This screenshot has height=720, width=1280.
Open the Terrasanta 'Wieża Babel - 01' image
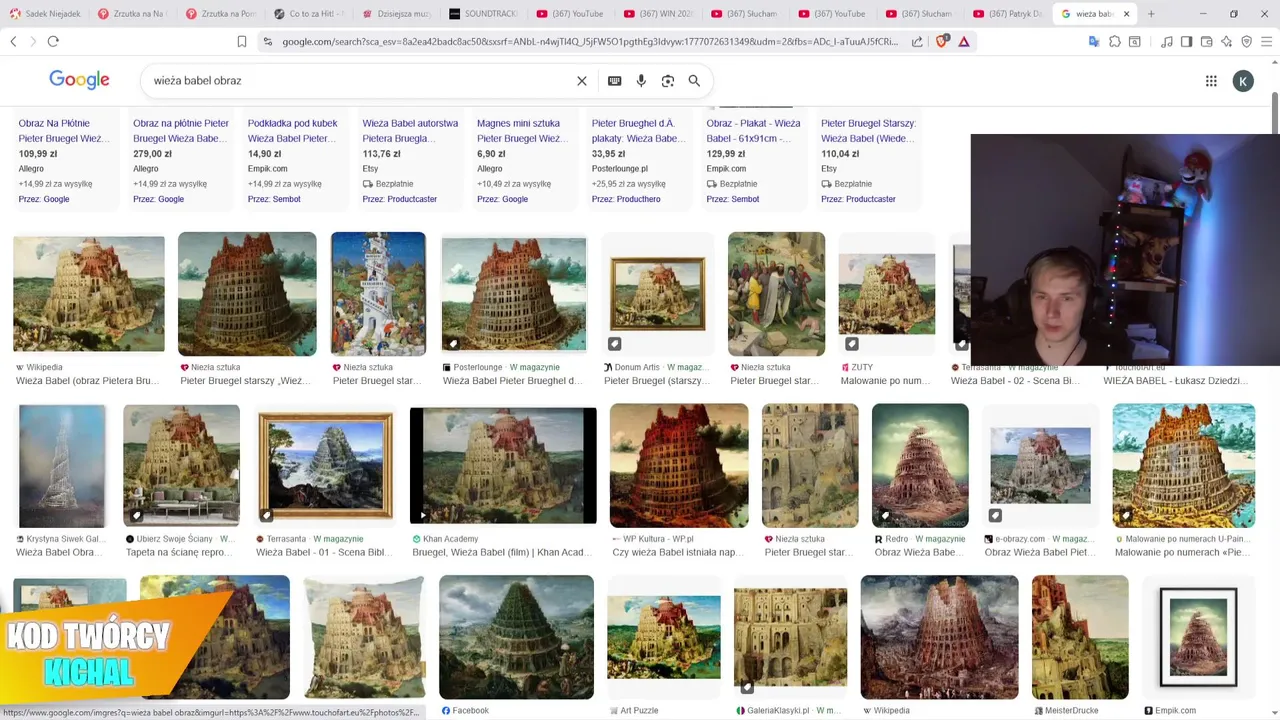tap(325, 465)
